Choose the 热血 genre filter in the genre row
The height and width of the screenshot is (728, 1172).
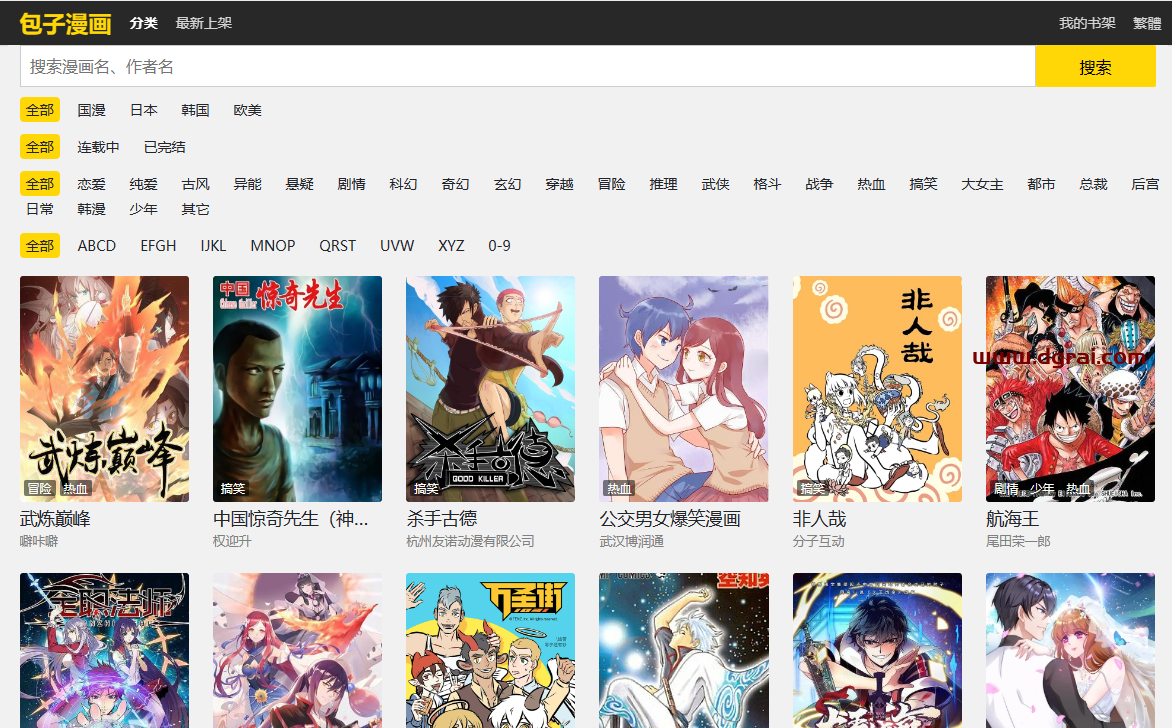[x=871, y=184]
